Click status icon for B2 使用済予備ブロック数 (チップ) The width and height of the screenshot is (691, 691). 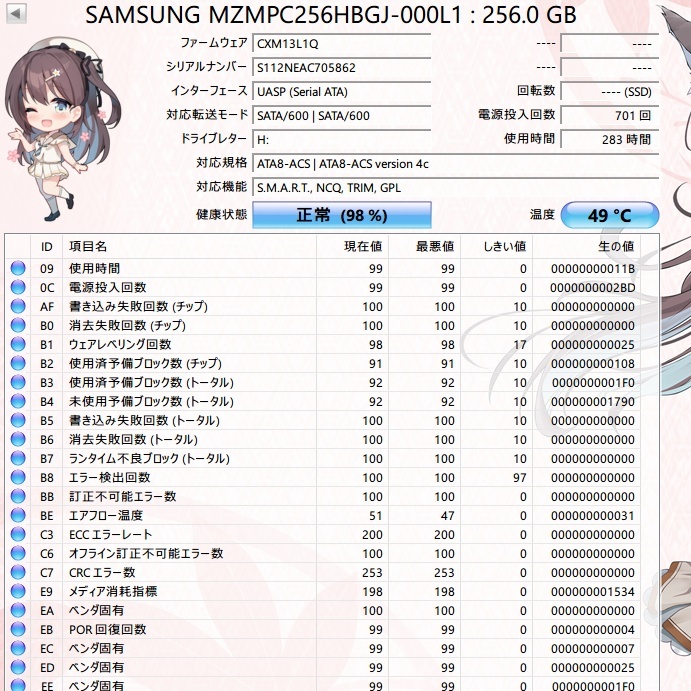18,363
